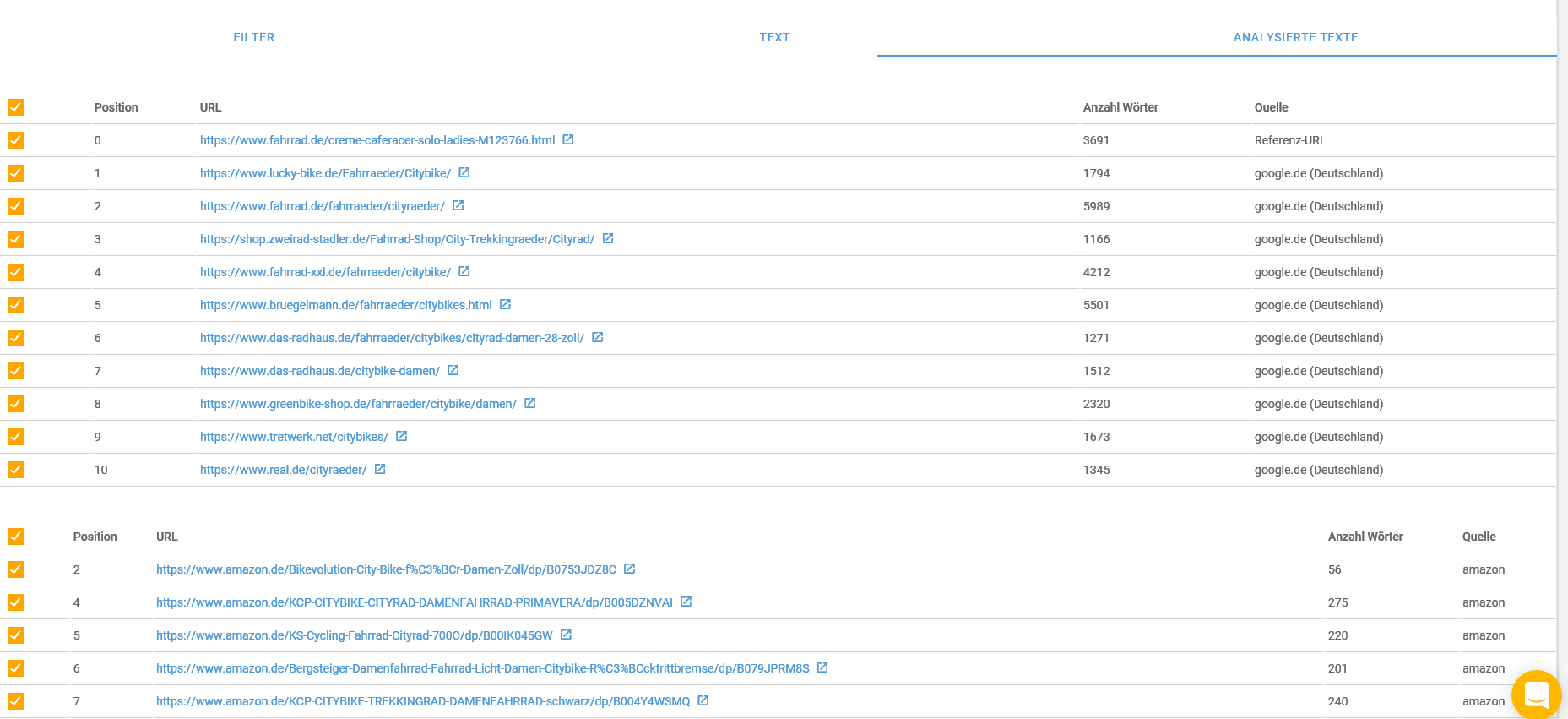Click external link icon next to fahrrad.de cityraeder
Image resolution: width=1568 pixels, height=719 pixels.
[458, 205]
